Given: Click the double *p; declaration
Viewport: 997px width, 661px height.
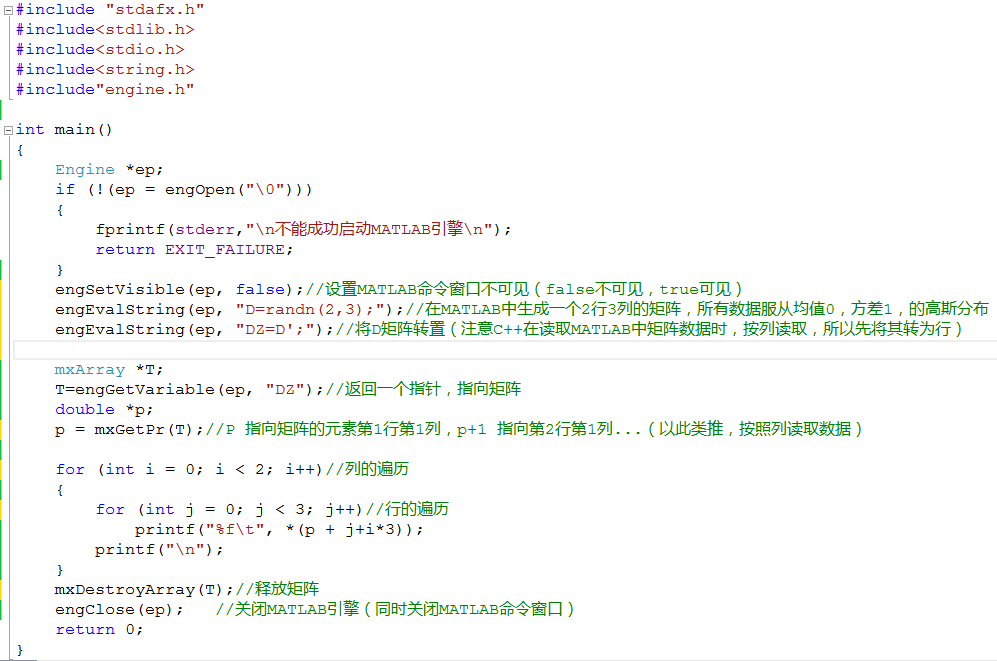Looking at the screenshot, I should pos(104,410).
